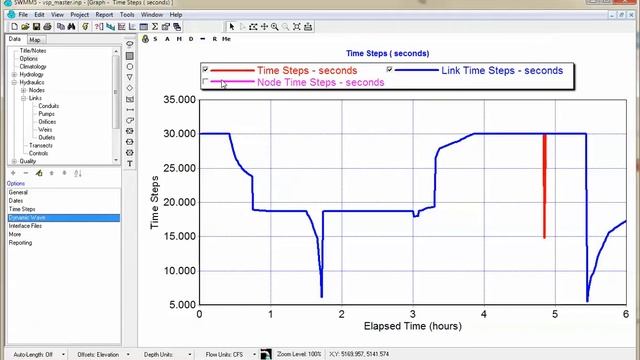Click the measure tool icon
The image size is (640, 360).
click(x=308, y=27)
